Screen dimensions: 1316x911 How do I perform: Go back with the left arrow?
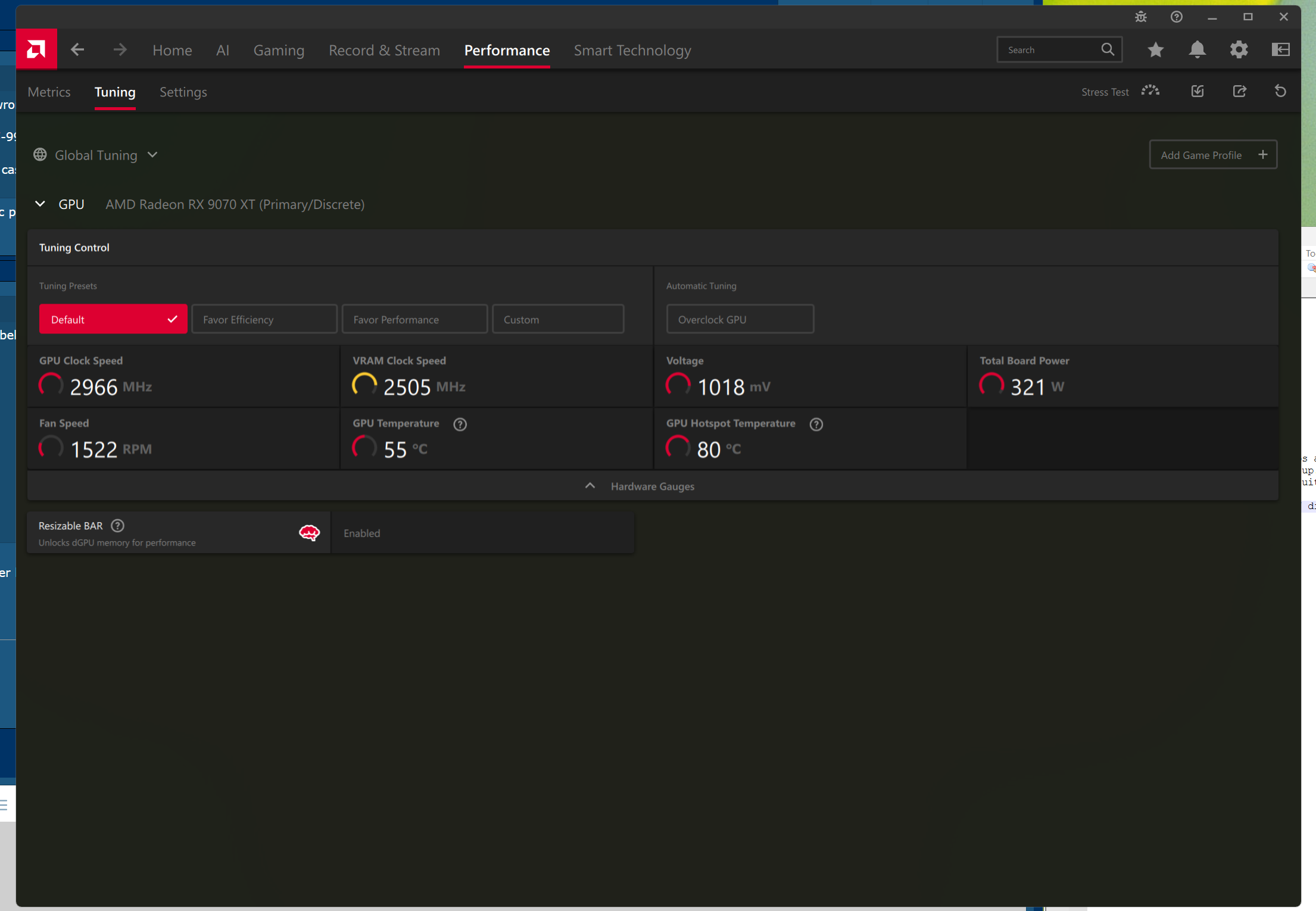click(x=77, y=49)
